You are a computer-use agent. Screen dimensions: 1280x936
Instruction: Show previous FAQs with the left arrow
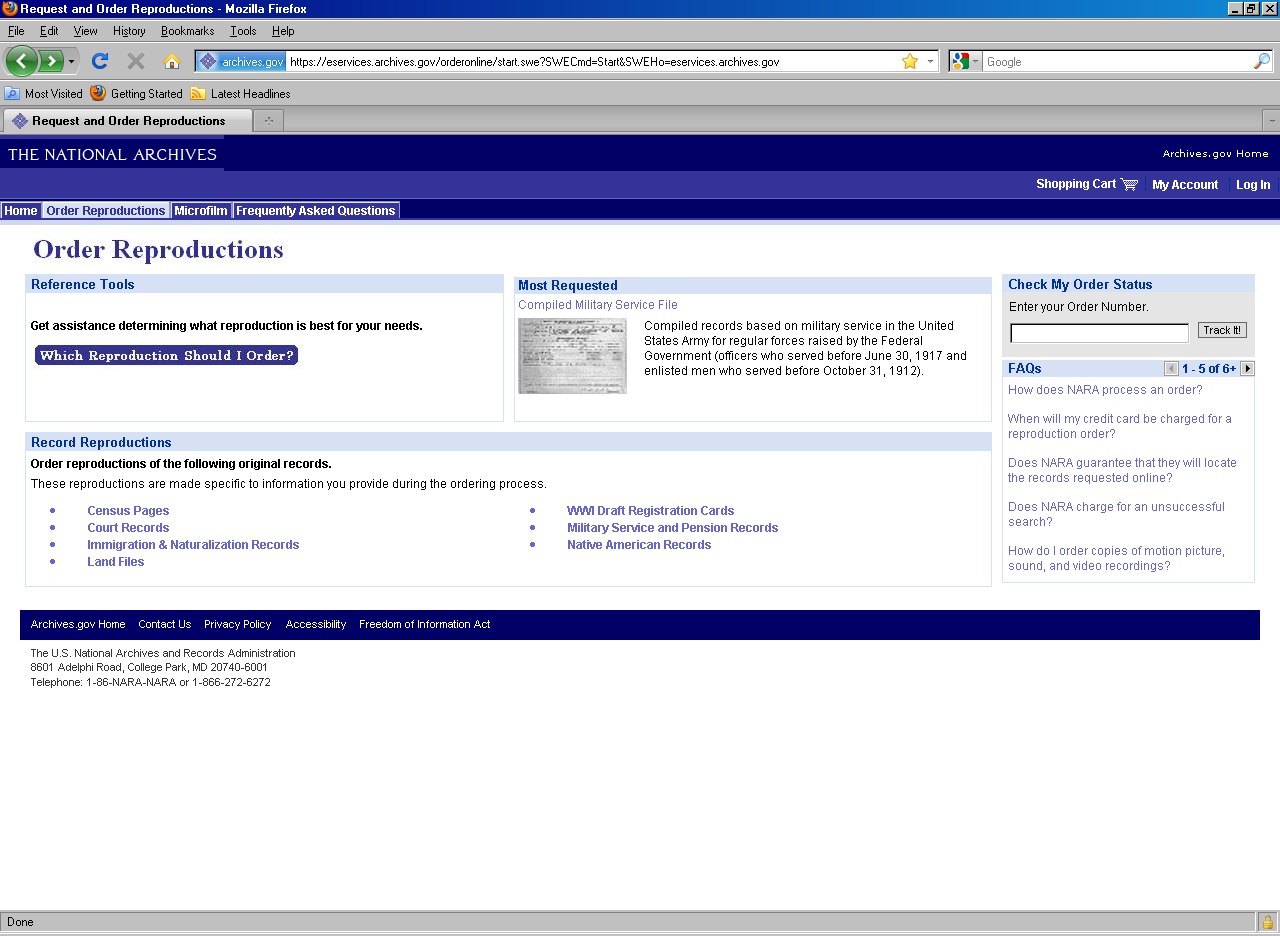pyautogui.click(x=1171, y=369)
